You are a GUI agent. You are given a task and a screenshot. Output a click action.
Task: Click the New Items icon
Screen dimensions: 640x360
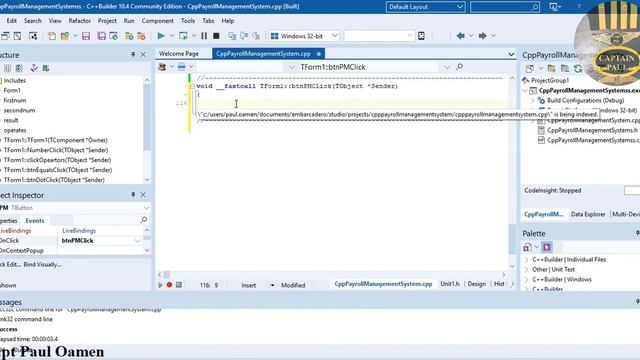tap(52, 36)
